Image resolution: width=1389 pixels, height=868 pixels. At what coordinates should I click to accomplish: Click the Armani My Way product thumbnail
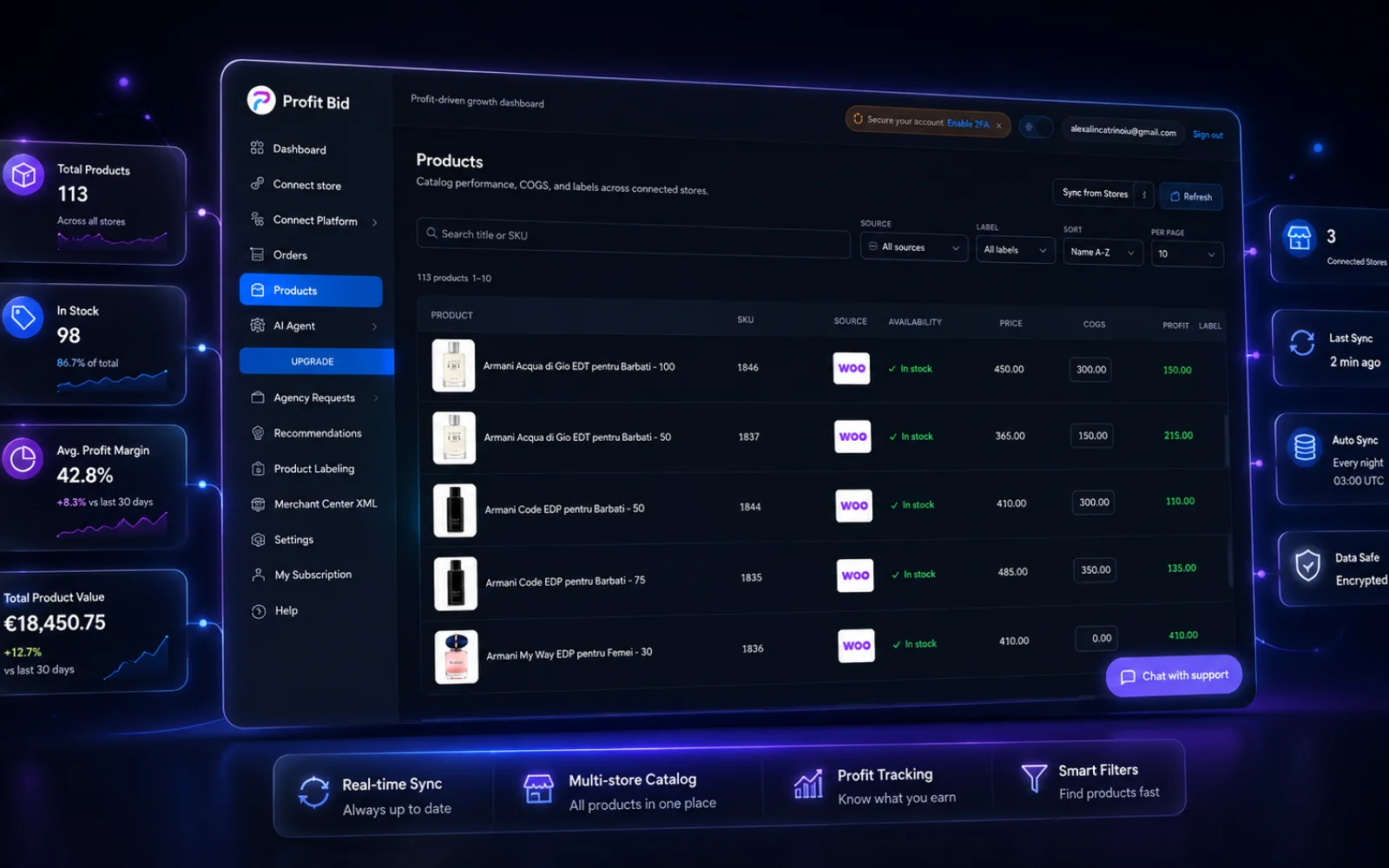(456, 657)
